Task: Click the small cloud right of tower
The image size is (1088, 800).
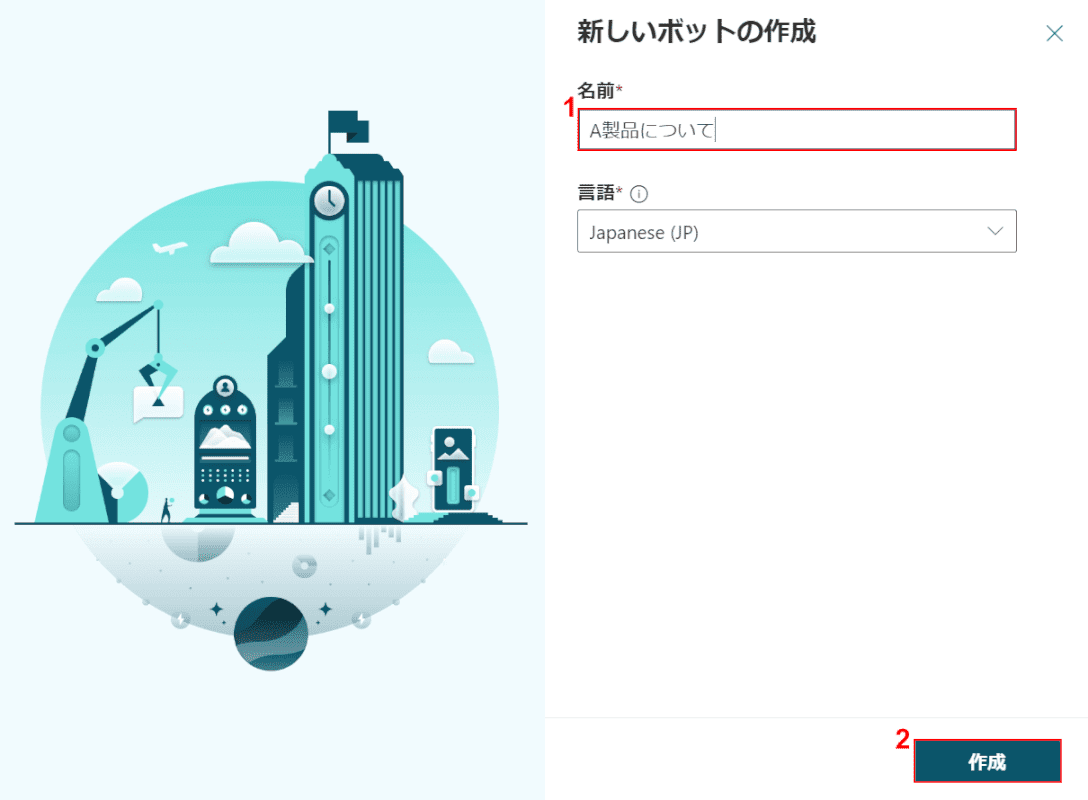Action: pyautogui.click(x=450, y=352)
